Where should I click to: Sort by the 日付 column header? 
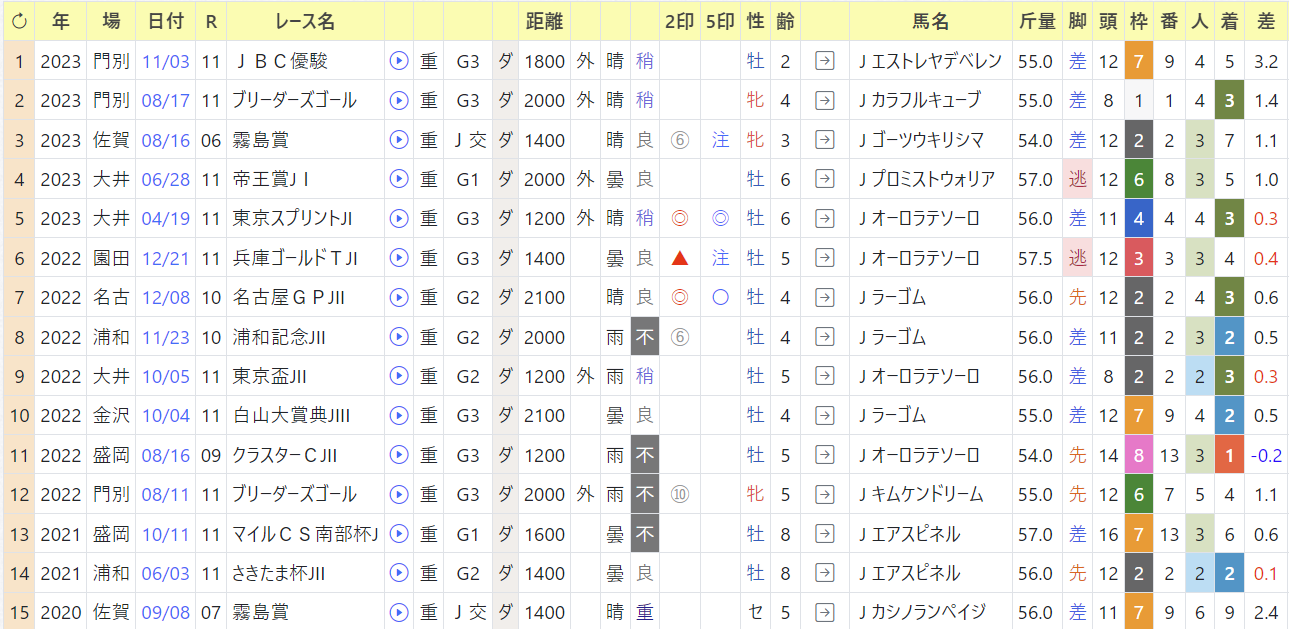(x=165, y=21)
